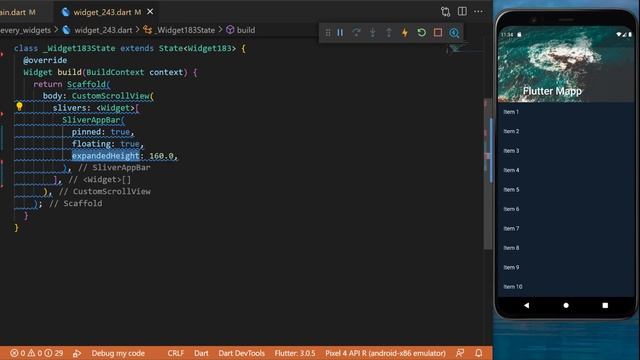The image size is (640, 360).
Task: Click the CustomScrollView class name
Action: [x=111, y=96]
